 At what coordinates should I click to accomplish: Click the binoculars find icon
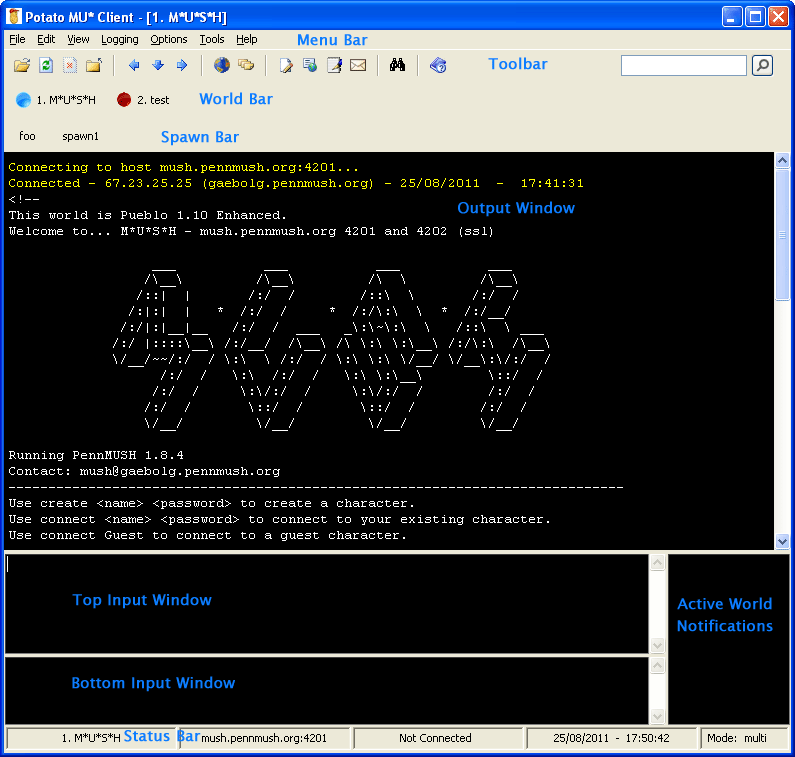[398, 64]
